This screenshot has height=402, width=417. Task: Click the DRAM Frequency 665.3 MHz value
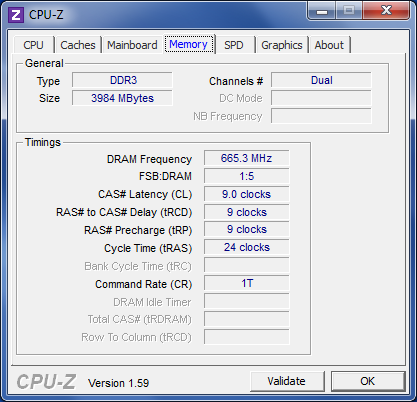246,158
